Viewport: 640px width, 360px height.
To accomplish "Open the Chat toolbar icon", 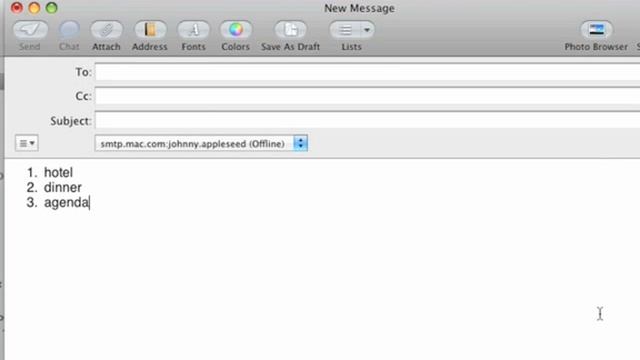I will [x=69, y=29].
